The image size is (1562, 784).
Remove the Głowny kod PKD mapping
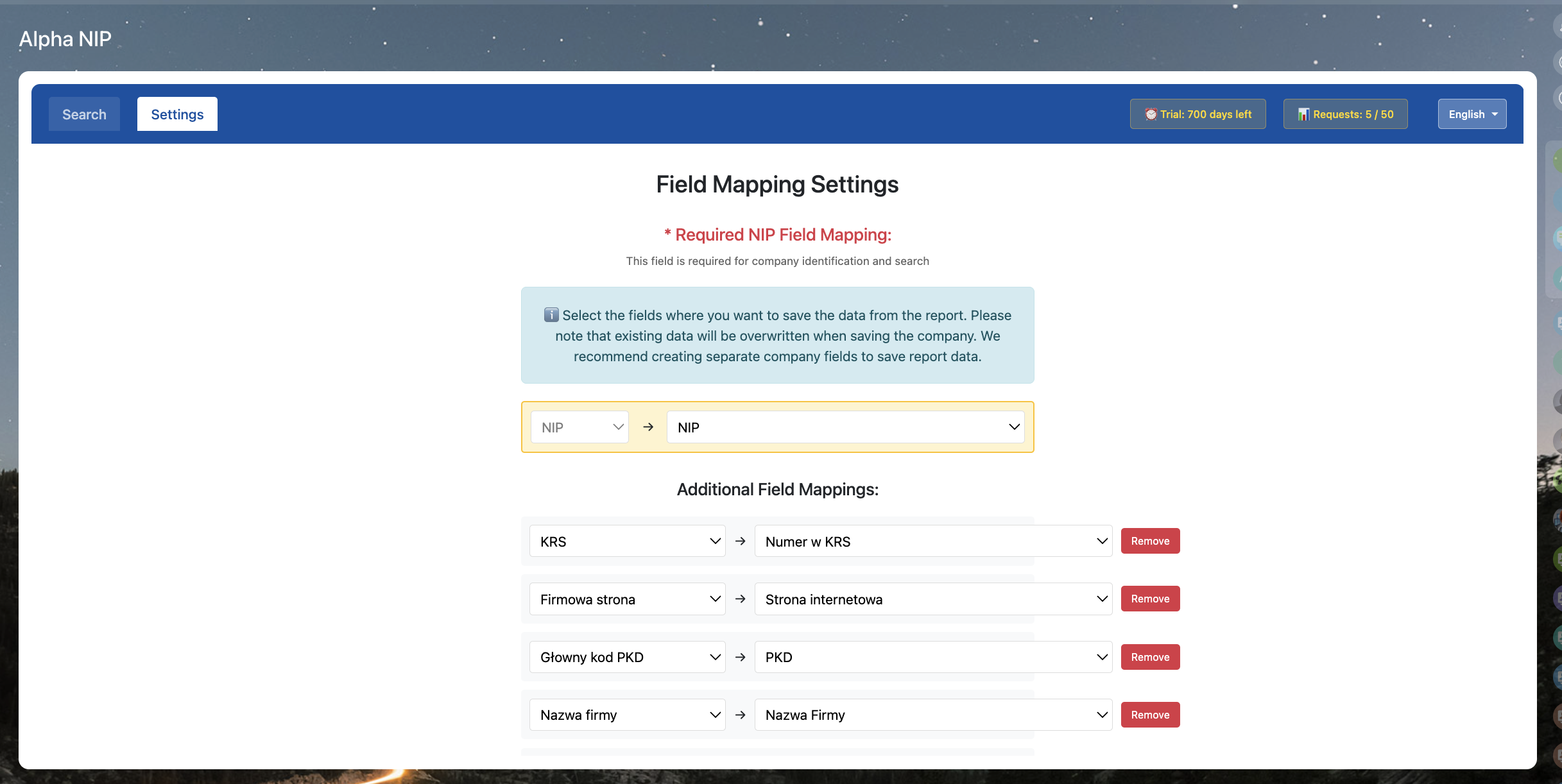click(x=1150, y=657)
